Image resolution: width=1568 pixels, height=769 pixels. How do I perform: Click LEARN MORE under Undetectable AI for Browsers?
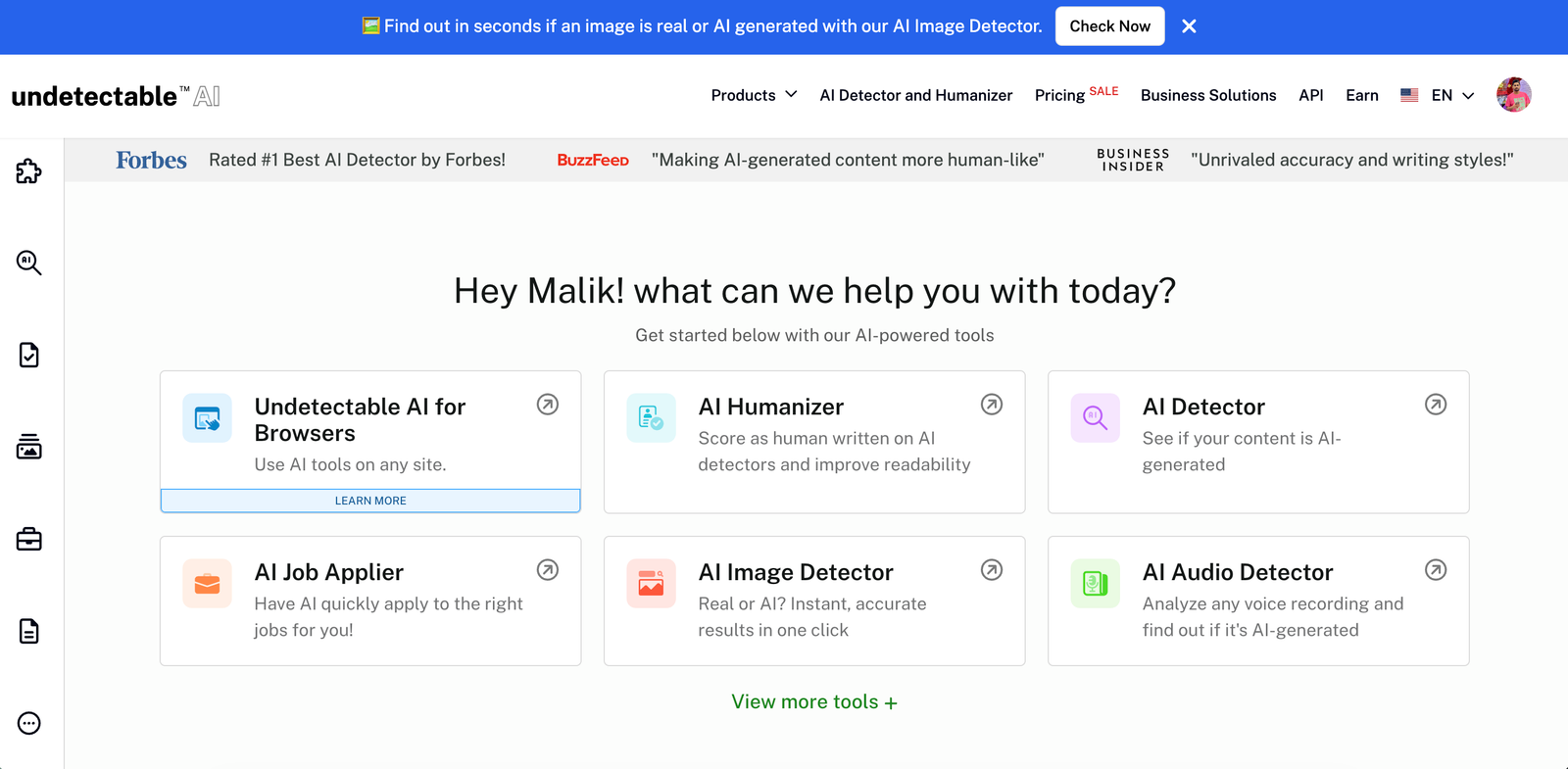point(369,500)
